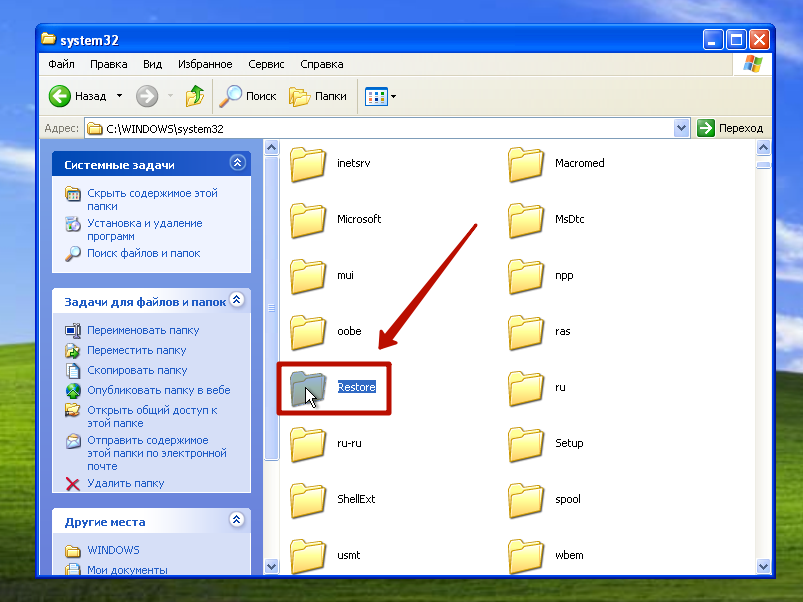Image resolution: width=803 pixels, height=602 pixels.
Task: Open Установка и удаление программ link
Action: [x=144, y=230]
